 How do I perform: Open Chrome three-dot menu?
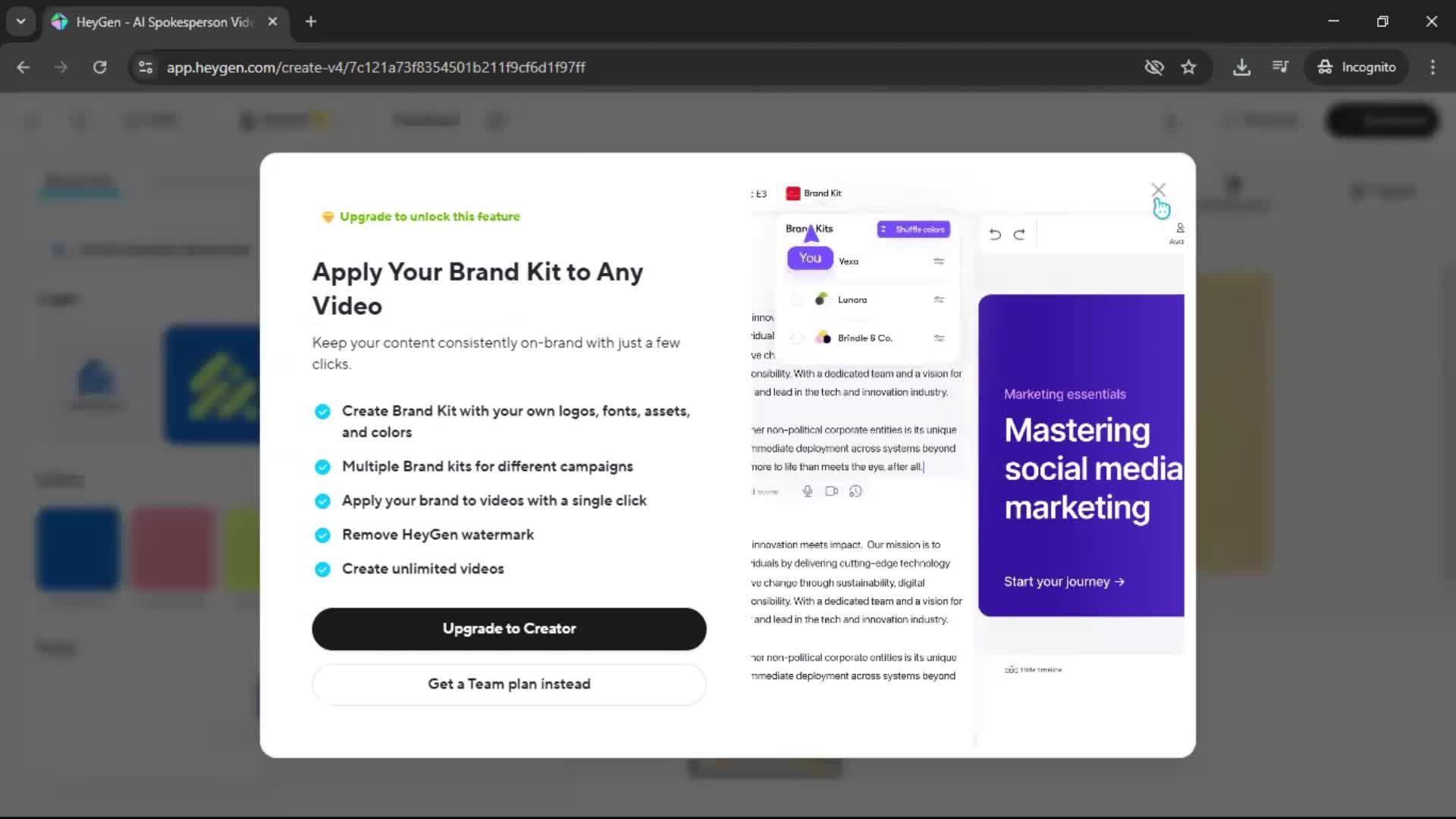click(1432, 67)
